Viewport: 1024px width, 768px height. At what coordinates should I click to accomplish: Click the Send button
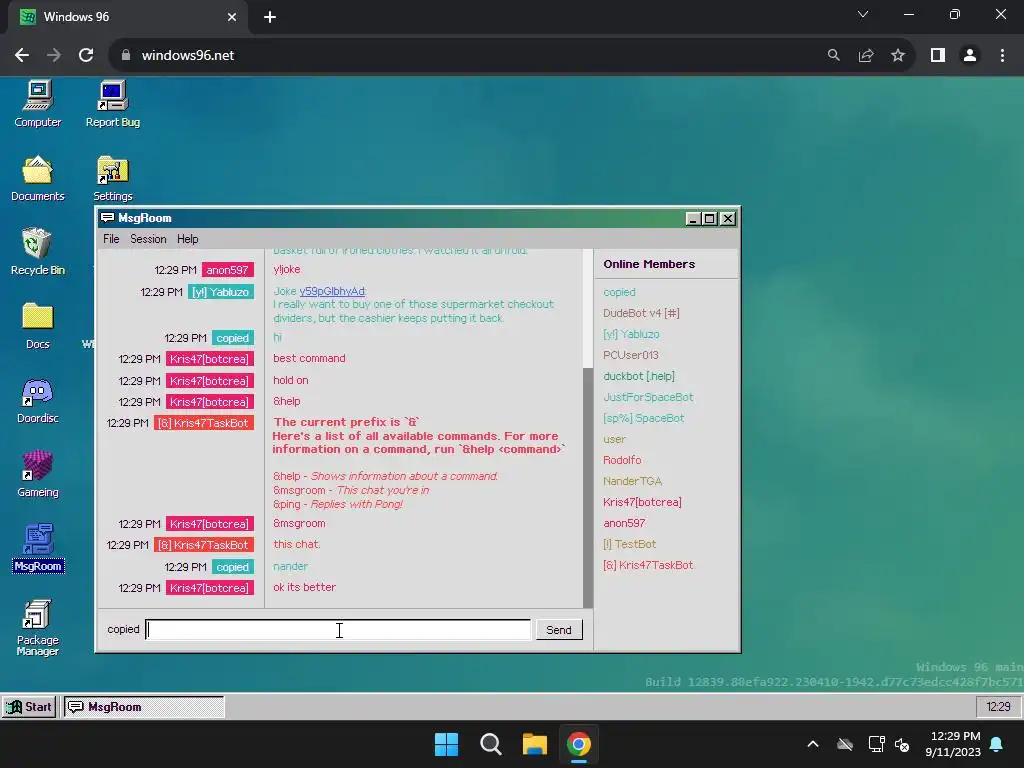tap(559, 630)
